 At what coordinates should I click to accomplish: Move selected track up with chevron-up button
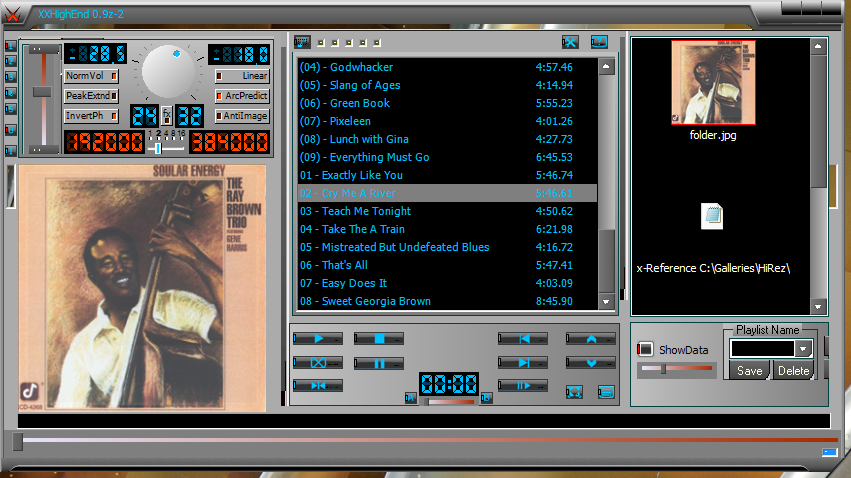[591, 339]
